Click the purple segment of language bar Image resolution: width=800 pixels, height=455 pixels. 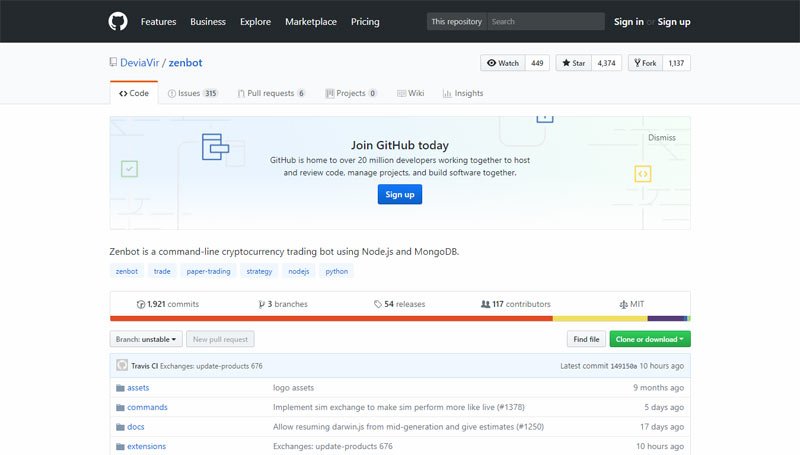click(666, 319)
